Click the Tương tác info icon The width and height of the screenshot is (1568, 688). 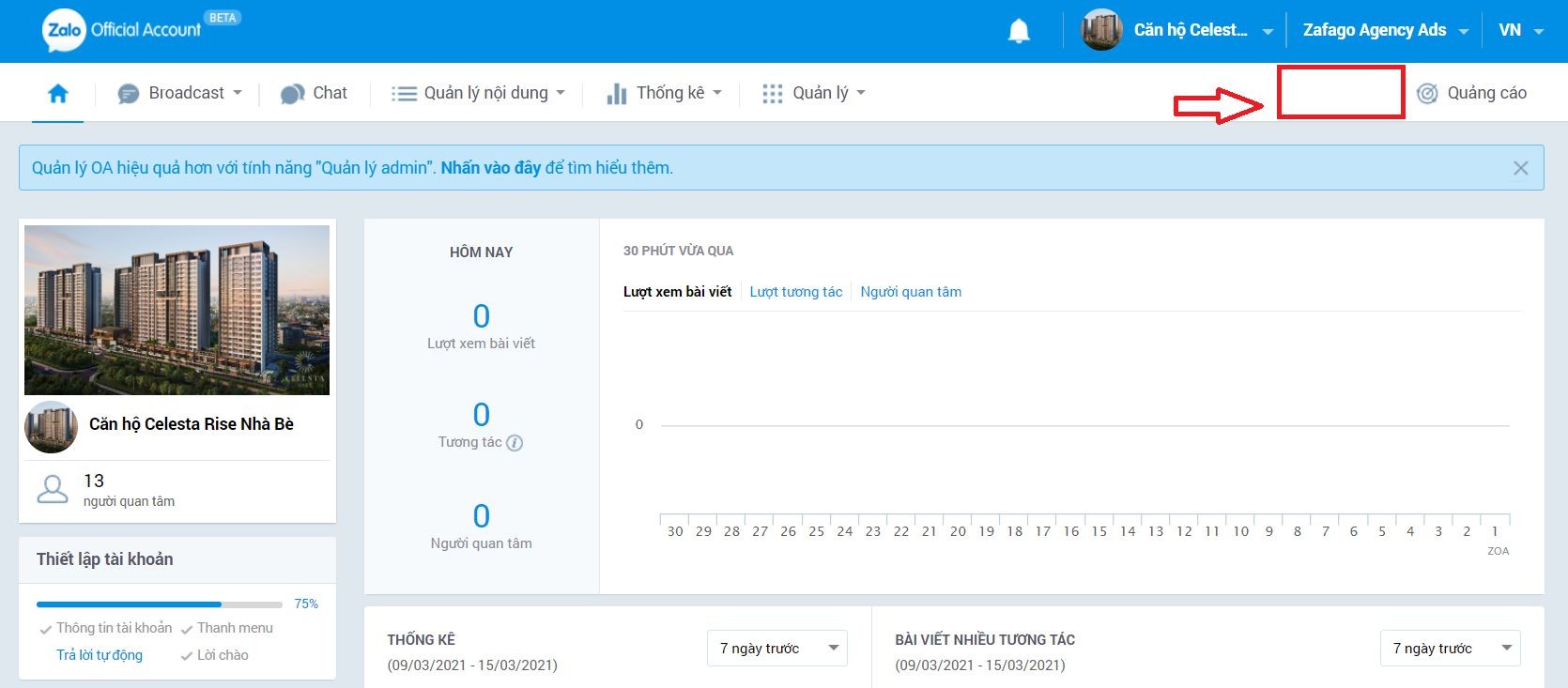tap(515, 443)
